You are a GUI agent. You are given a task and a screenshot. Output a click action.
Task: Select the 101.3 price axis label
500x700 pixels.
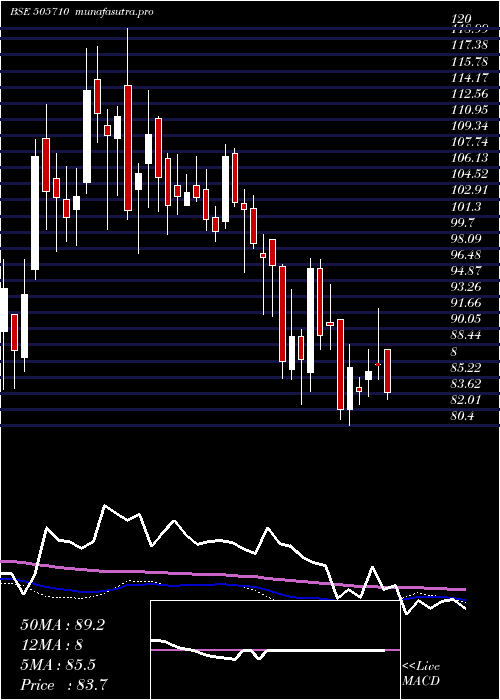[466, 207]
